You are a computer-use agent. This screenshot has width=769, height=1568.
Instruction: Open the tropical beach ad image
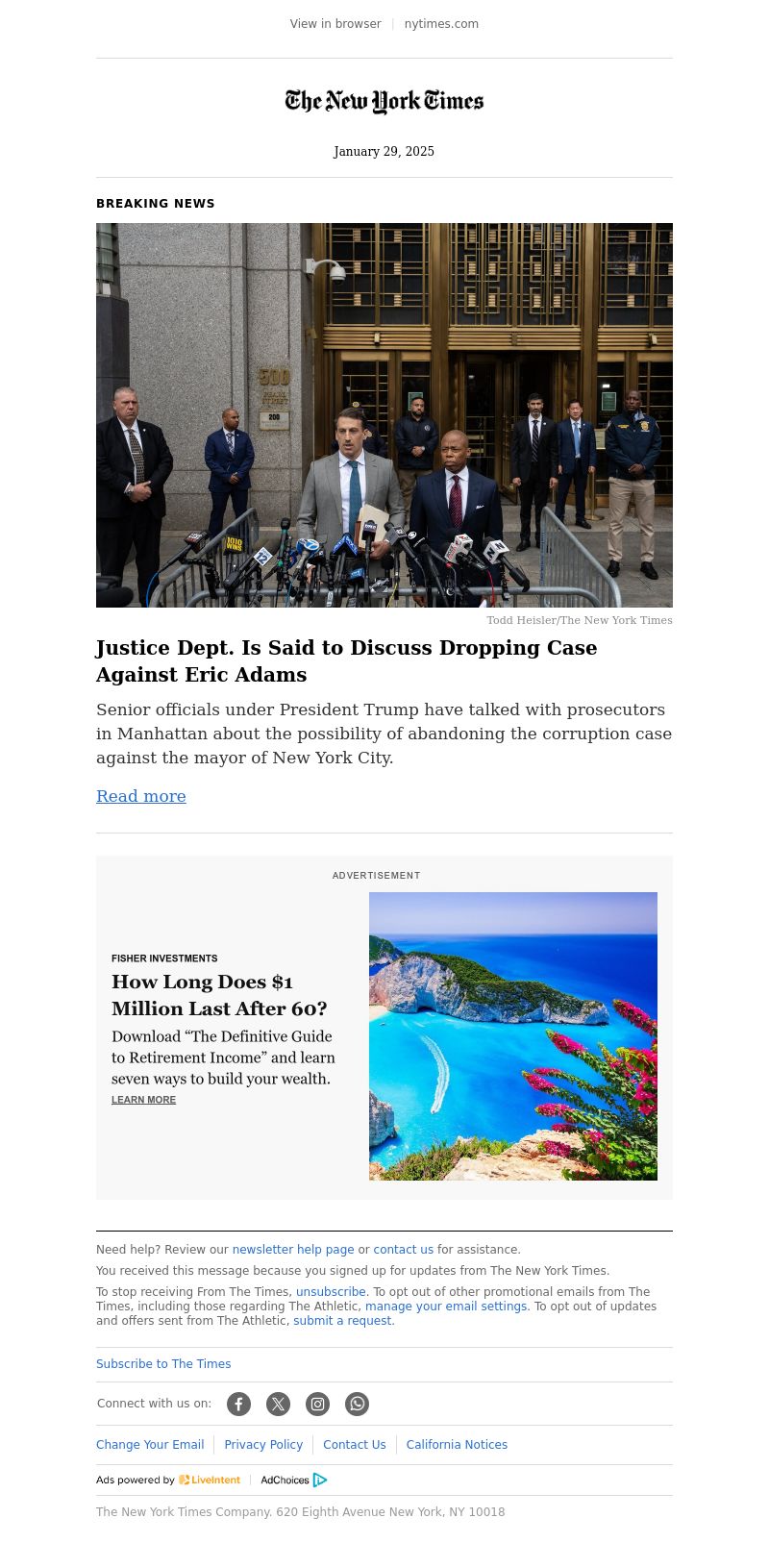(513, 1036)
